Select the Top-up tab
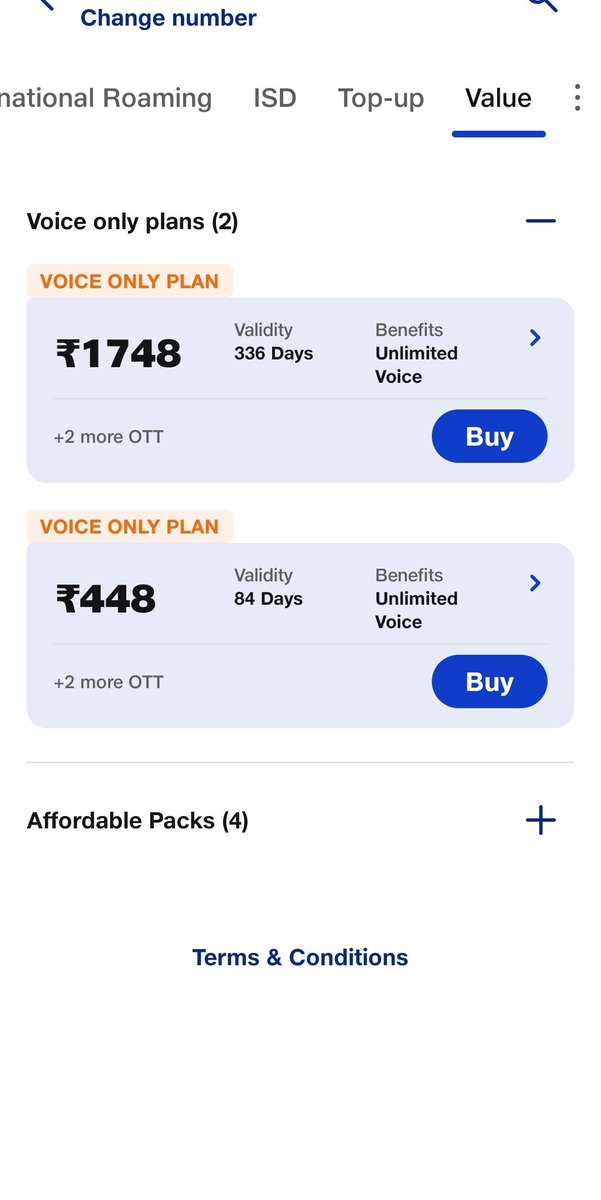This screenshot has height=1200, width=601. [x=381, y=98]
